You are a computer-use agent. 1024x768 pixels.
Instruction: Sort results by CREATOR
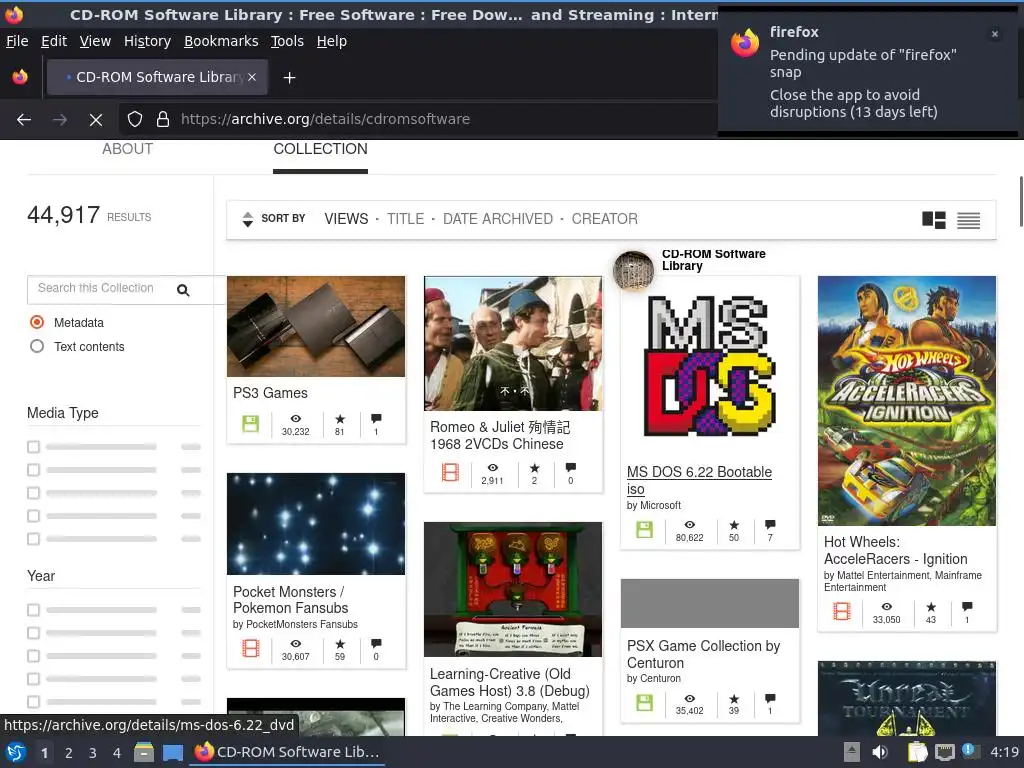605,219
